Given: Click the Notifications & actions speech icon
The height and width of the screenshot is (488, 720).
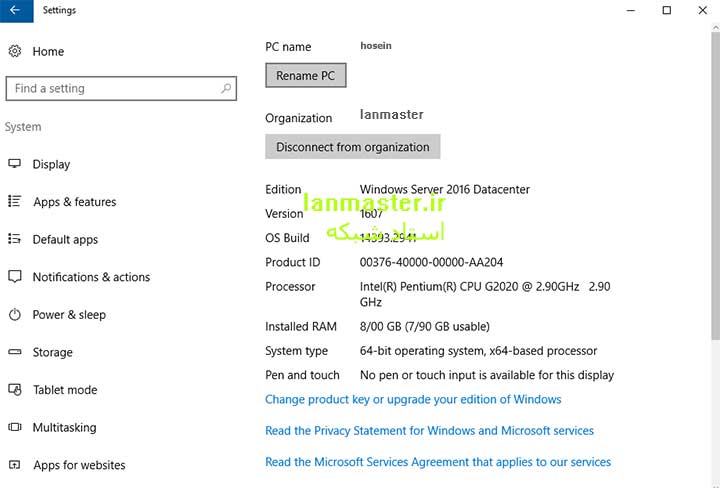Looking at the screenshot, I should point(15,276).
